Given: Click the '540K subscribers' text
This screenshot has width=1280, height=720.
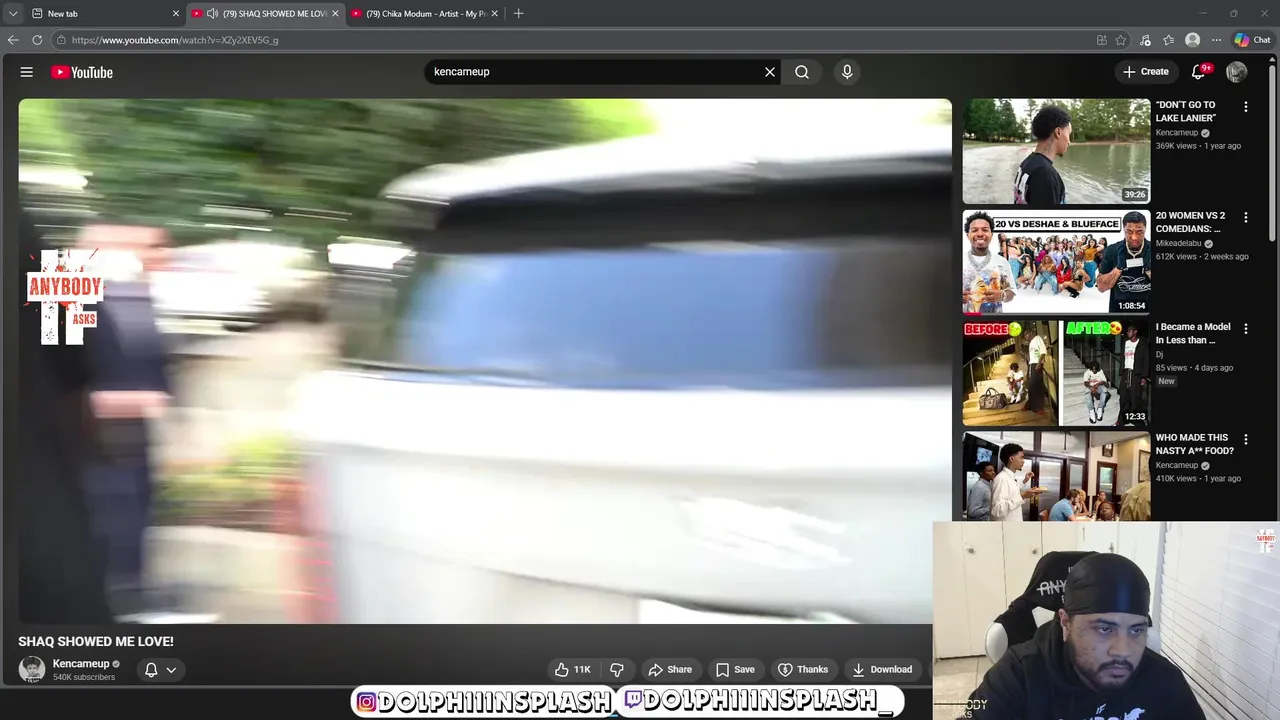Looking at the screenshot, I should [x=84, y=678].
